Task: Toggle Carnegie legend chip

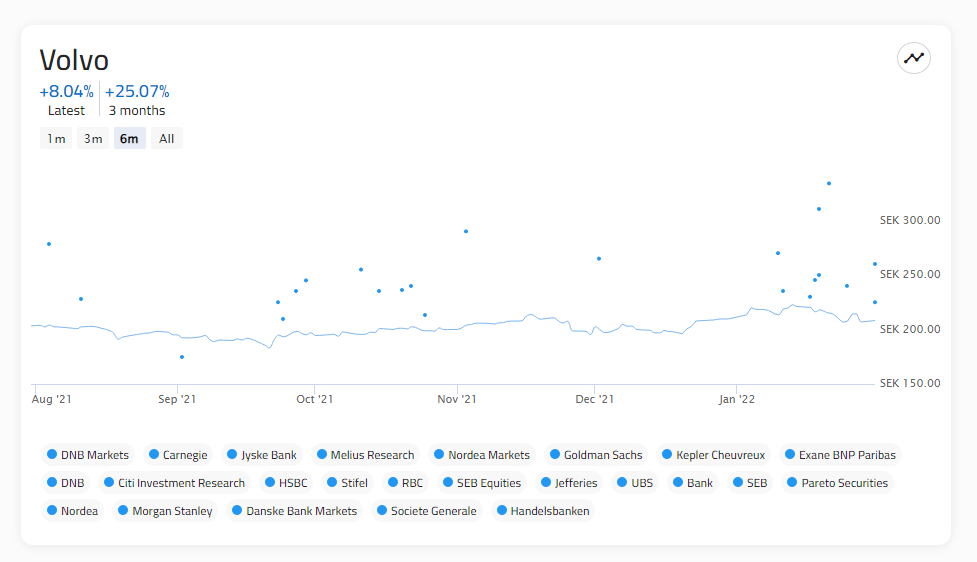Action: point(178,455)
